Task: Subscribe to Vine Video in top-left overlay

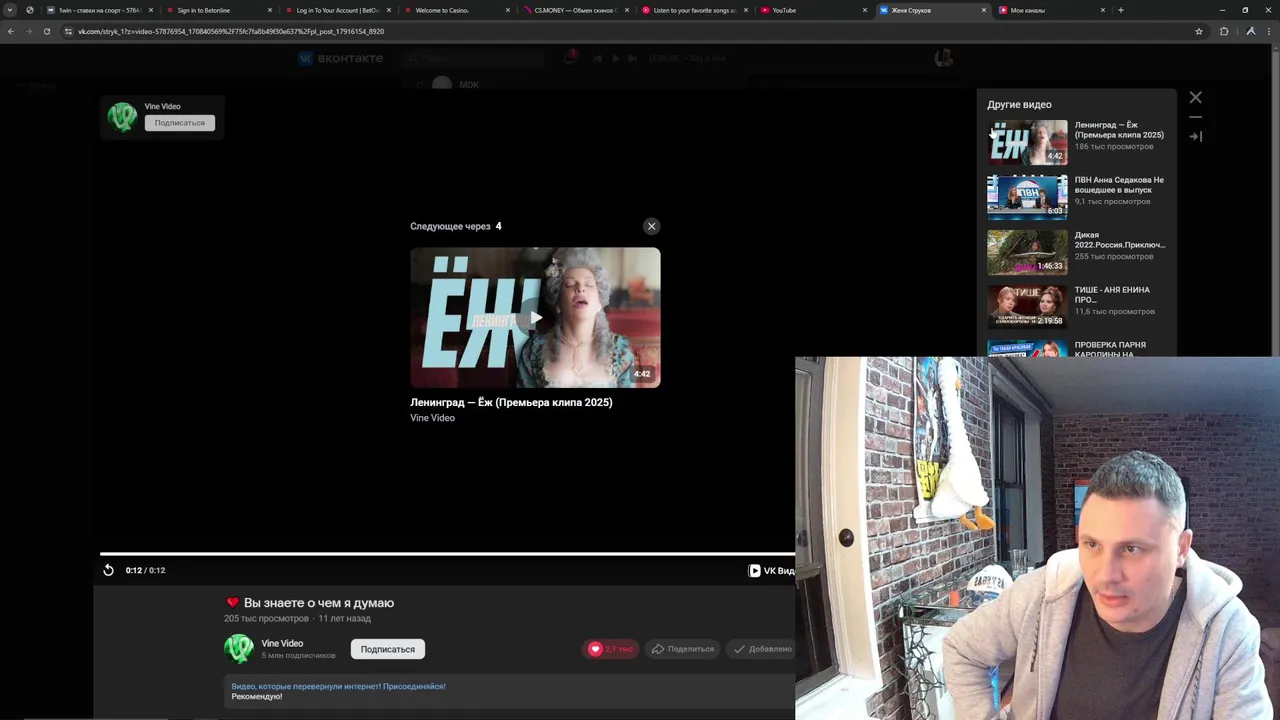Action: point(179,123)
